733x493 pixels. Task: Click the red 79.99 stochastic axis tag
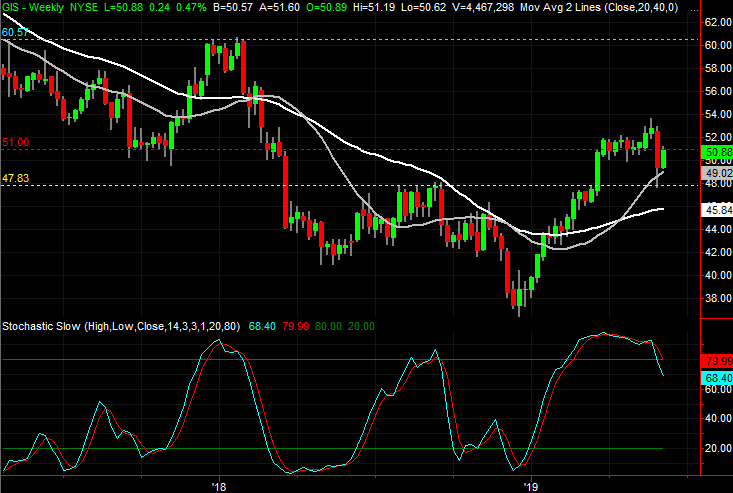click(x=715, y=359)
